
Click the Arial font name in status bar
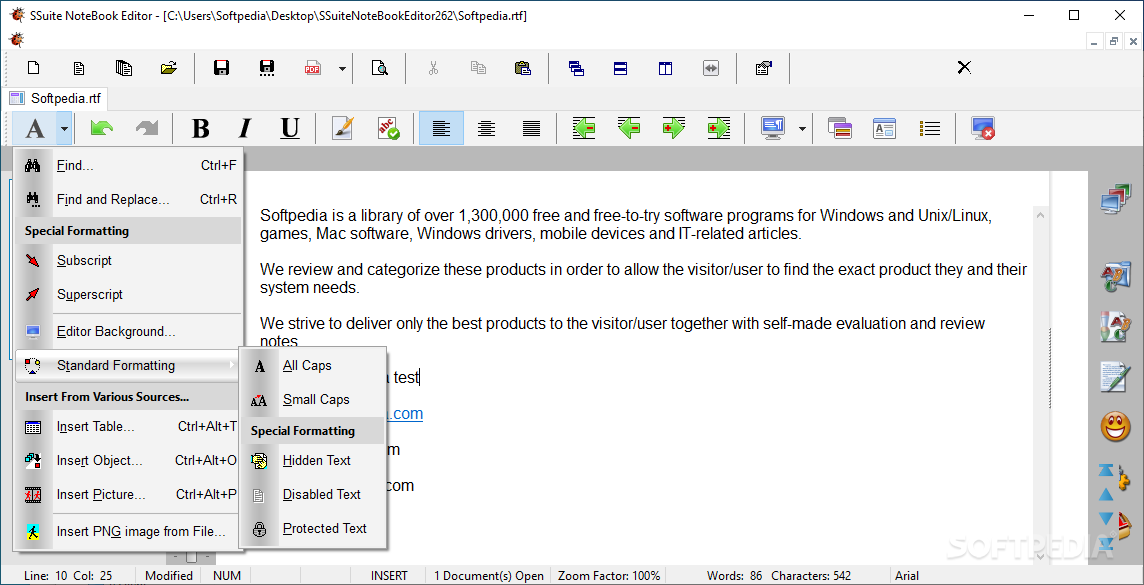click(x=907, y=576)
